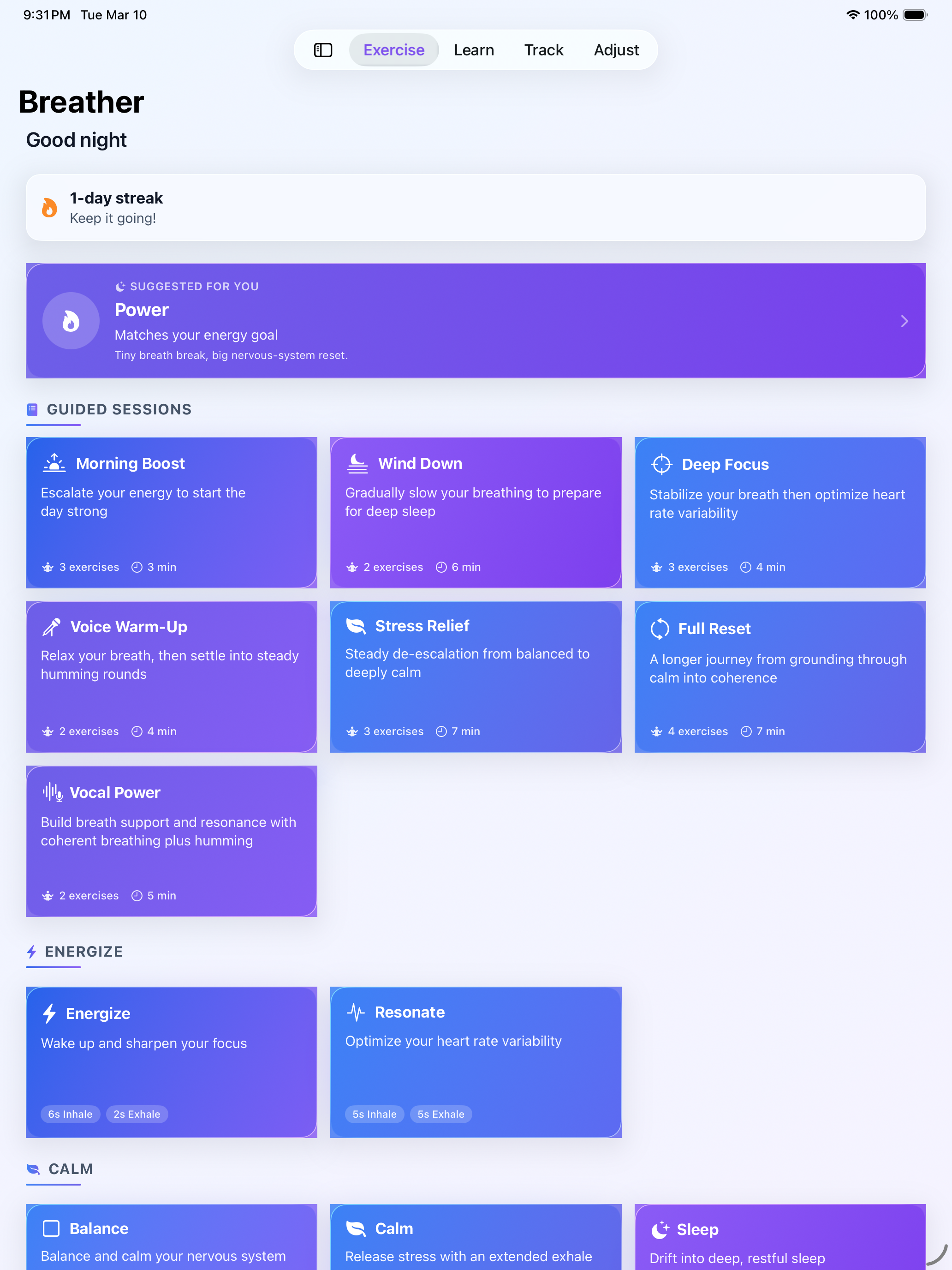
Task: Click the Wi-Fi status icon
Action: click(853, 15)
